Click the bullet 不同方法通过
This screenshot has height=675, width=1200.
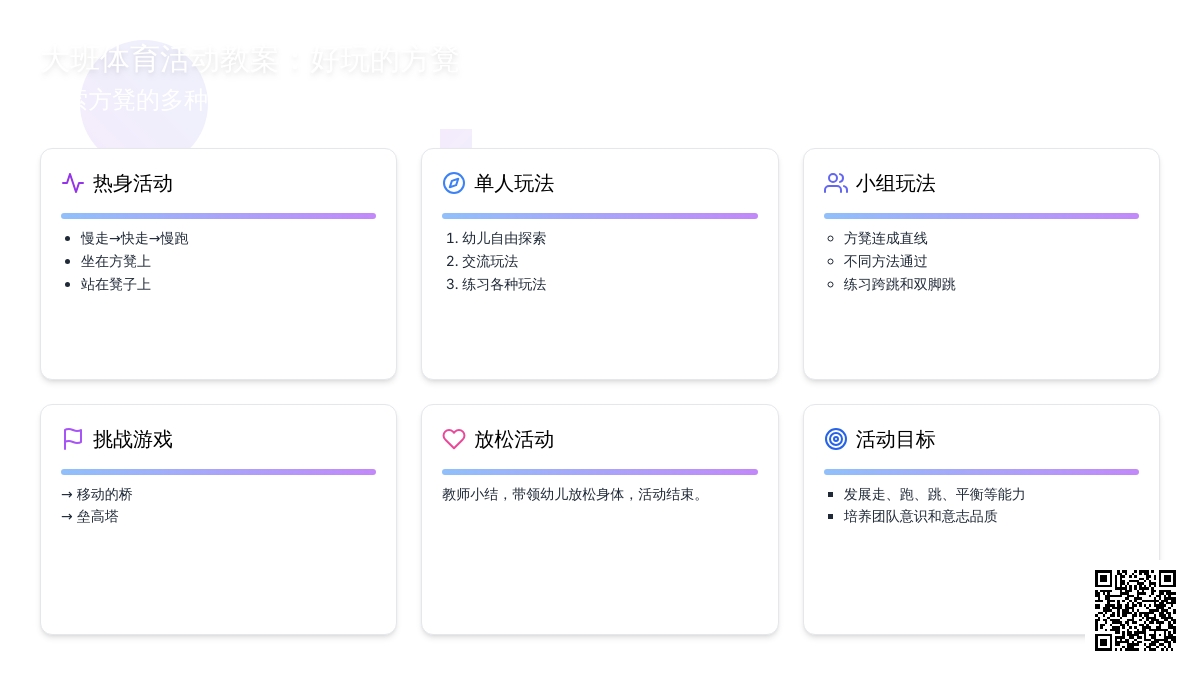886,261
